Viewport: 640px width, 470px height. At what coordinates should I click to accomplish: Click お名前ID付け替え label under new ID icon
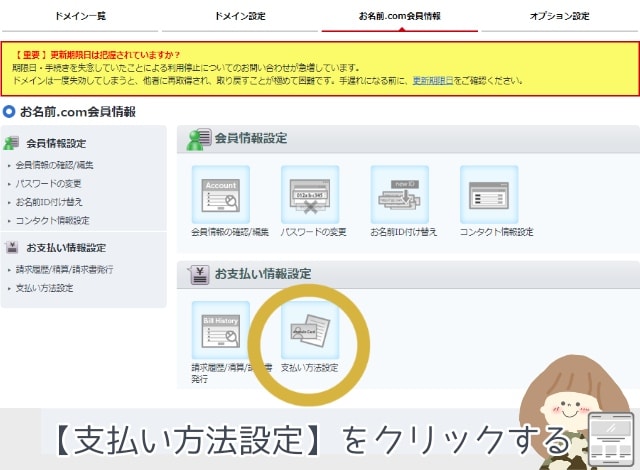pos(403,232)
